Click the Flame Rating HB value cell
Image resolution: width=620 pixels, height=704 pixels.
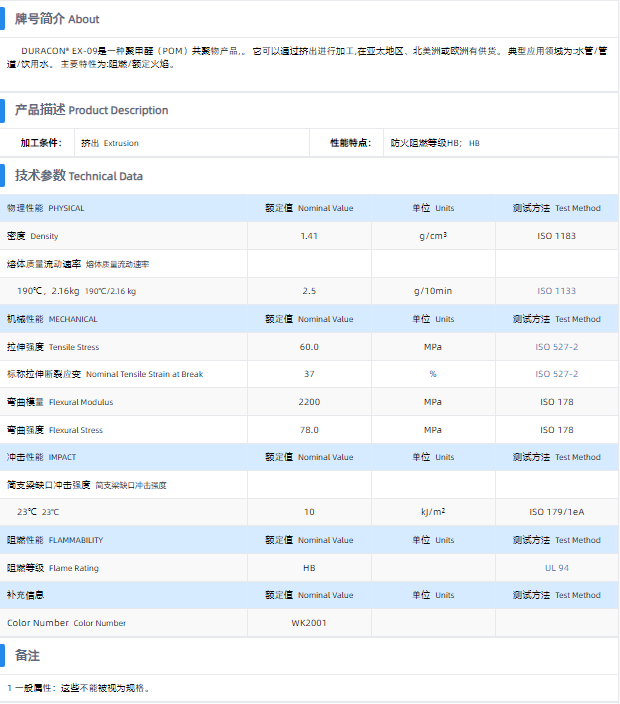309,568
